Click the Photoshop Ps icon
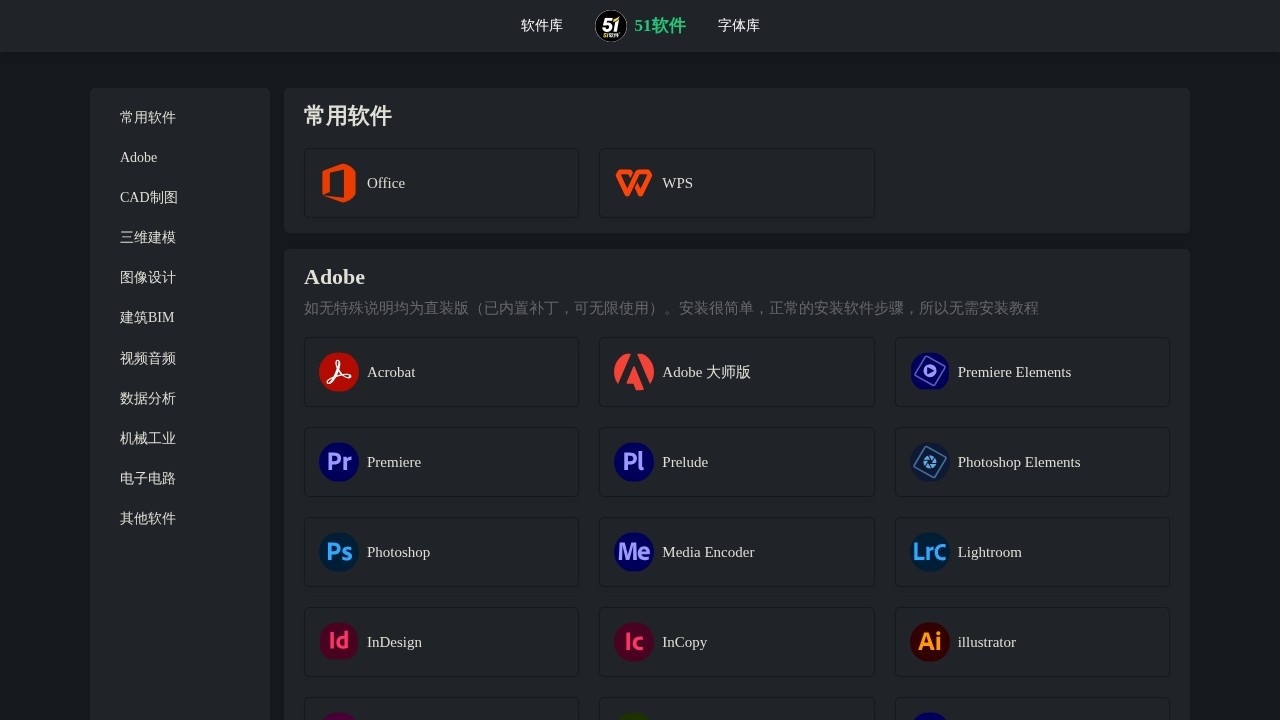1280x720 pixels. [339, 552]
